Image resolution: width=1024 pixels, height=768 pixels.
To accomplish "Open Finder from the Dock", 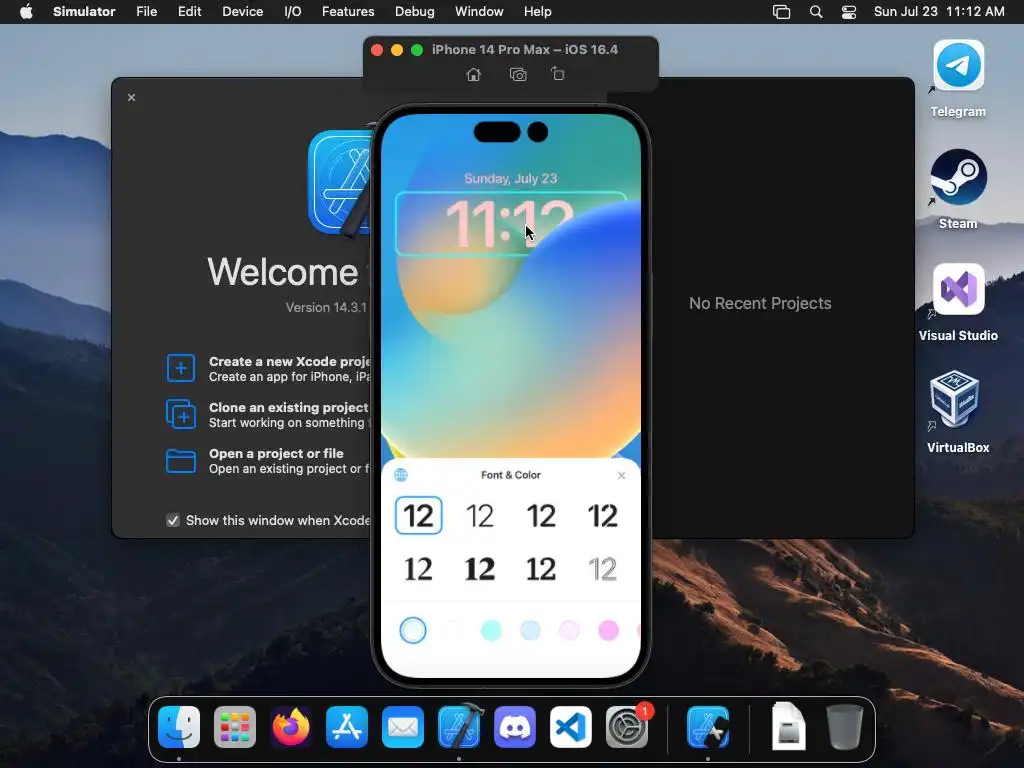I will coord(179,727).
